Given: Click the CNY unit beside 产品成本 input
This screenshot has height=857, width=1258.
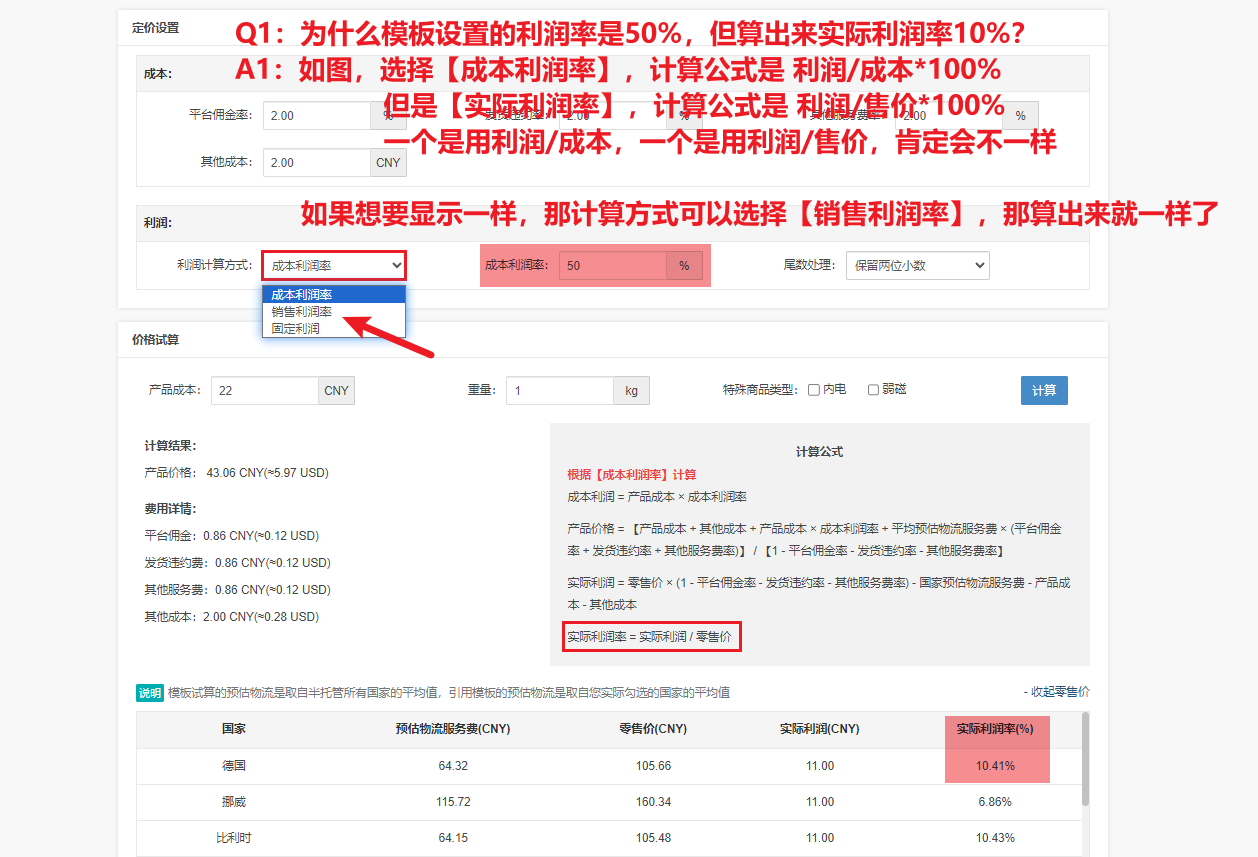Looking at the screenshot, I should click(x=337, y=390).
